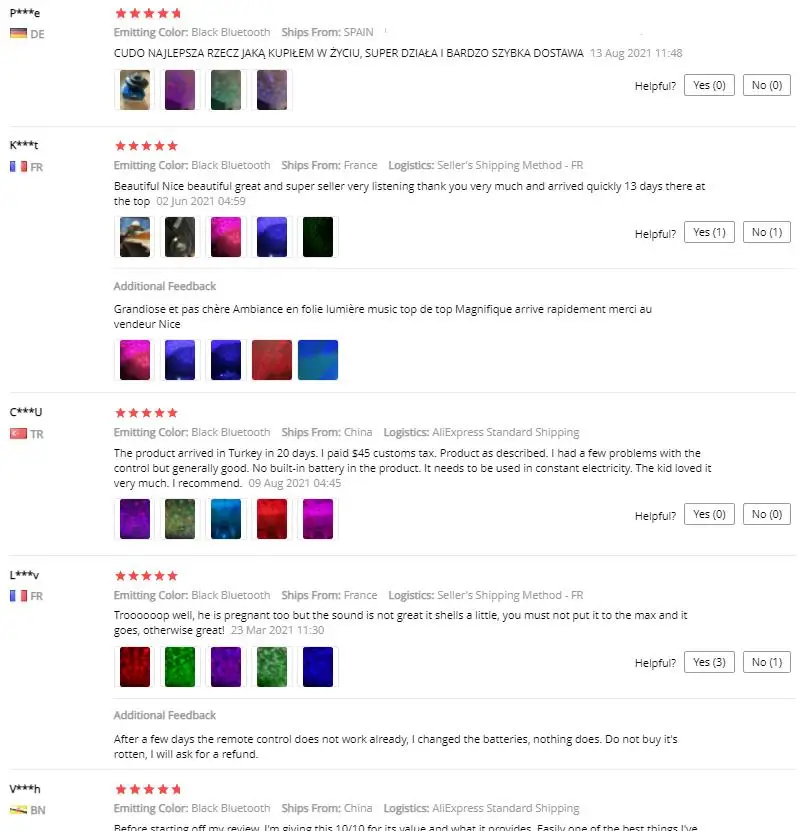Mark P***e's review helpful with Yes (0)

pos(709,86)
